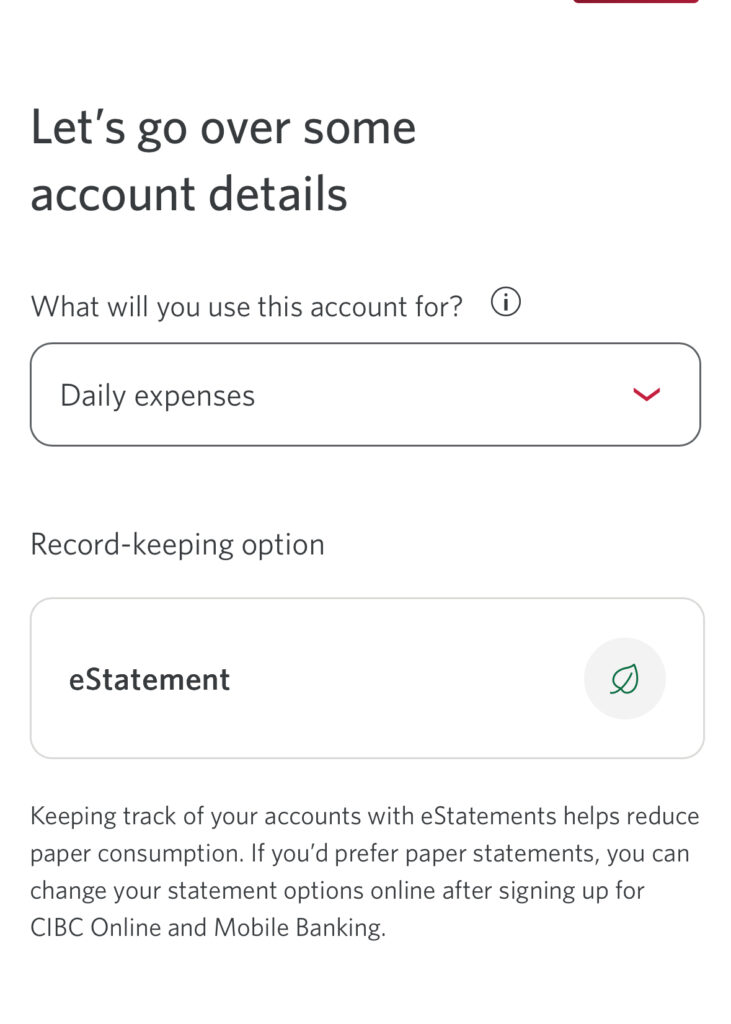Select the 'Daily expenses' text in combo box
The image size is (731, 1024).
pyautogui.click(x=157, y=396)
